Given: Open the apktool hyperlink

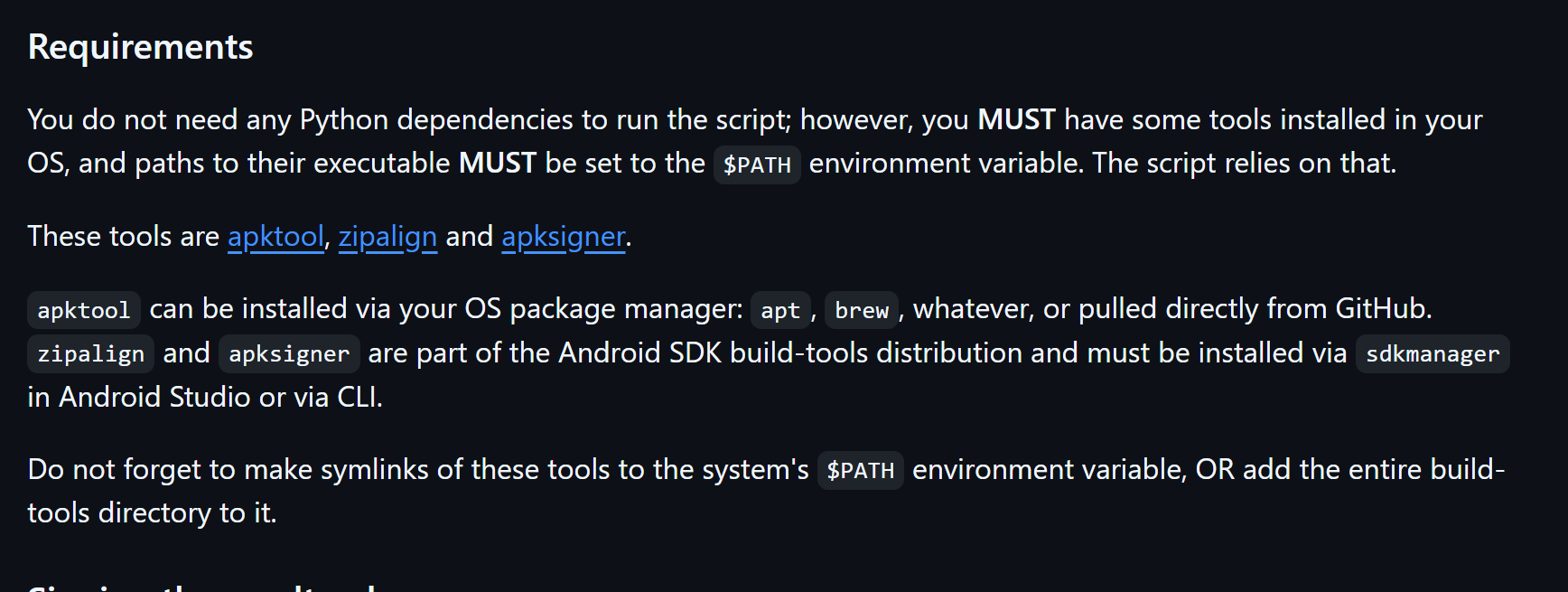Looking at the screenshot, I should coord(275,237).
